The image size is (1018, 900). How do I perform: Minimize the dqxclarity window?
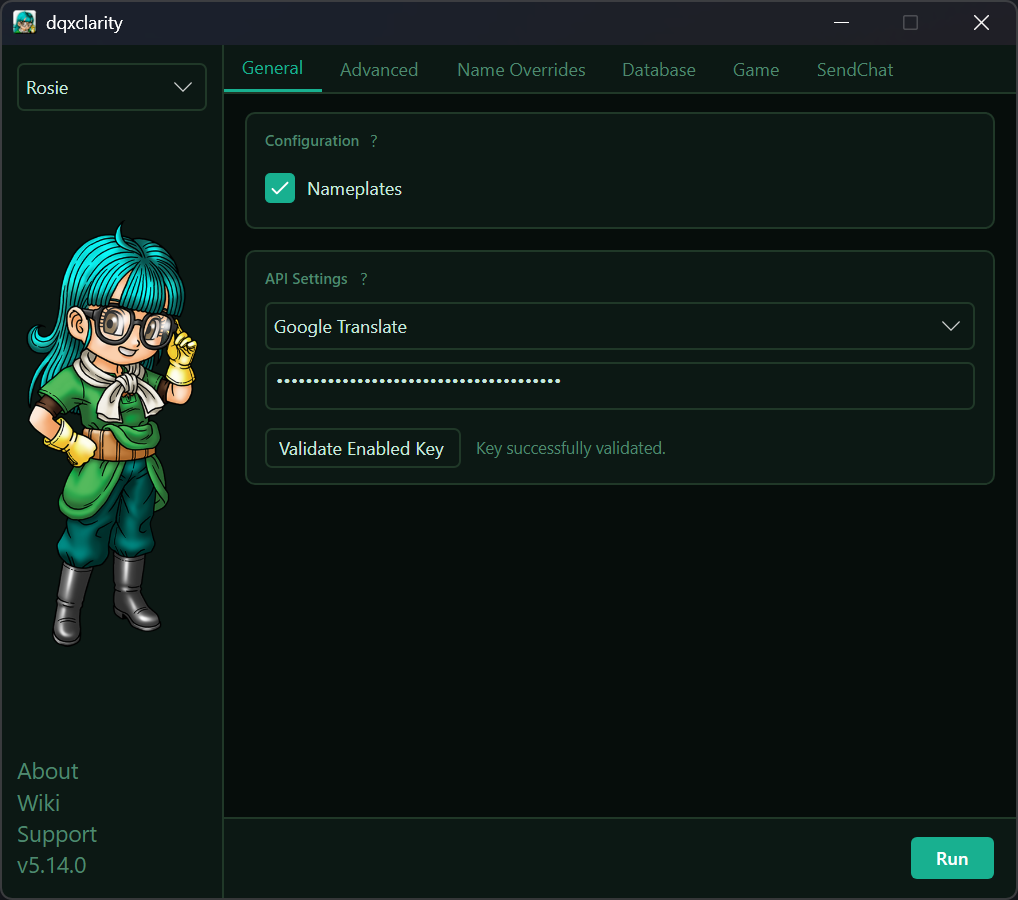pos(841,23)
